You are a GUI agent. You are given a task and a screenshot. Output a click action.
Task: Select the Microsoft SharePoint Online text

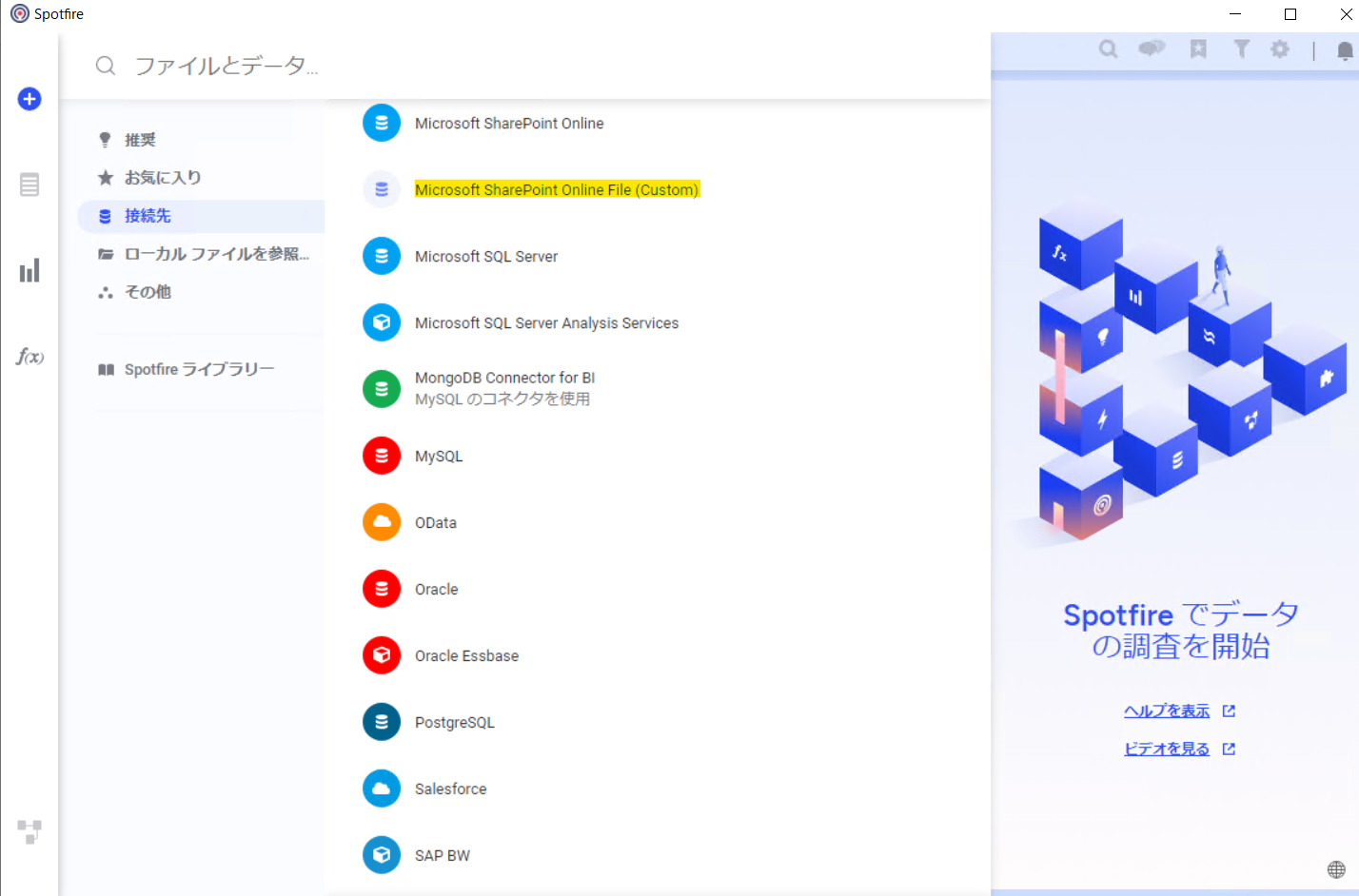(509, 123)
